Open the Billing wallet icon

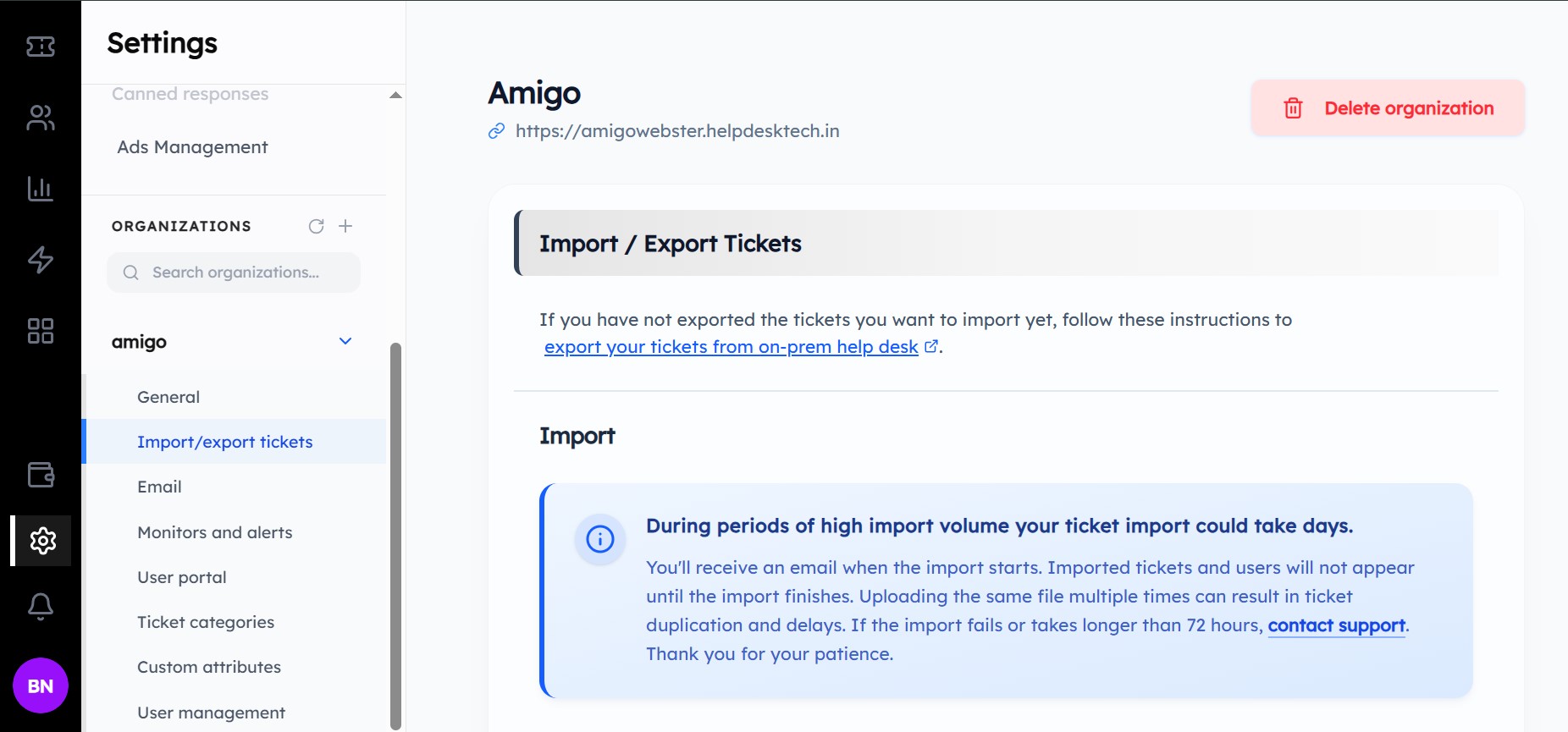tap(41, 475)
